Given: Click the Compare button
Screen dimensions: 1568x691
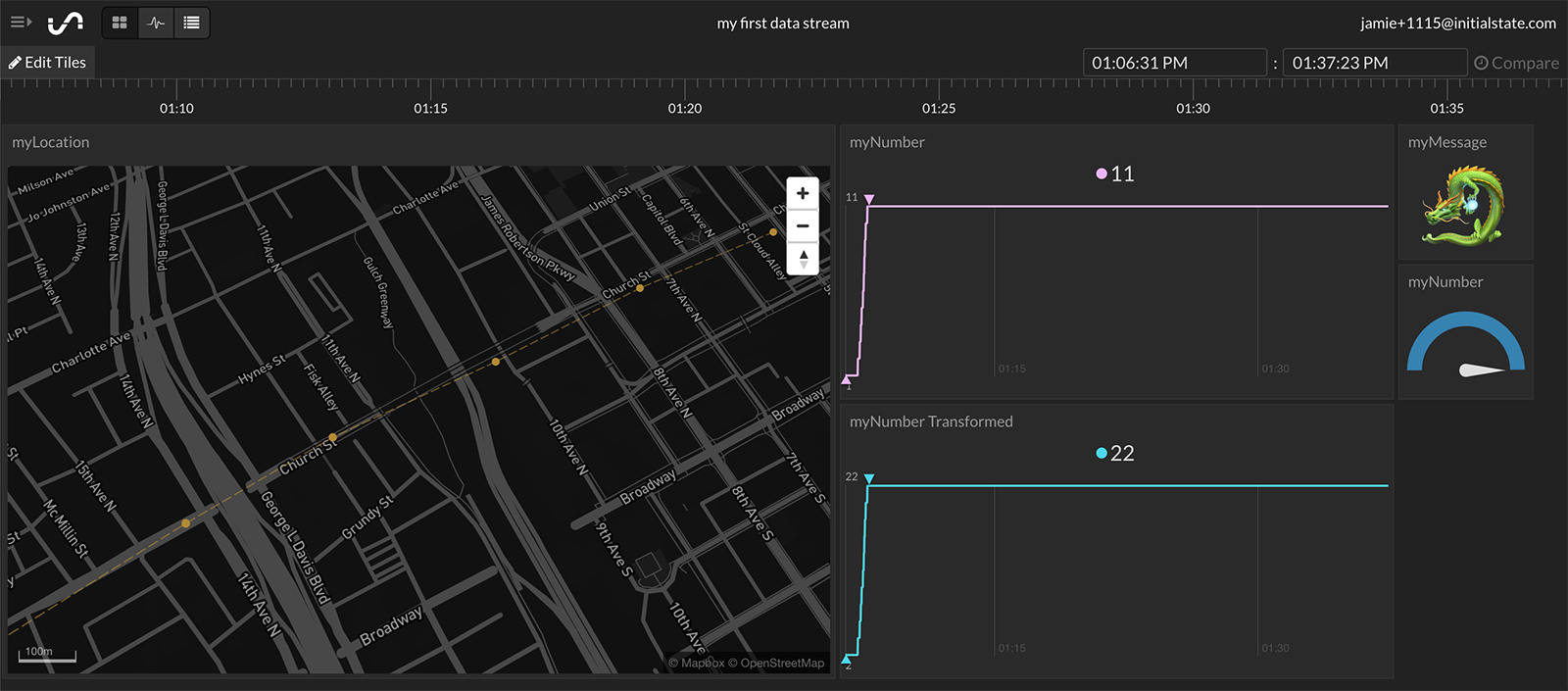Looking at the screenshot, I should 1516,63.
